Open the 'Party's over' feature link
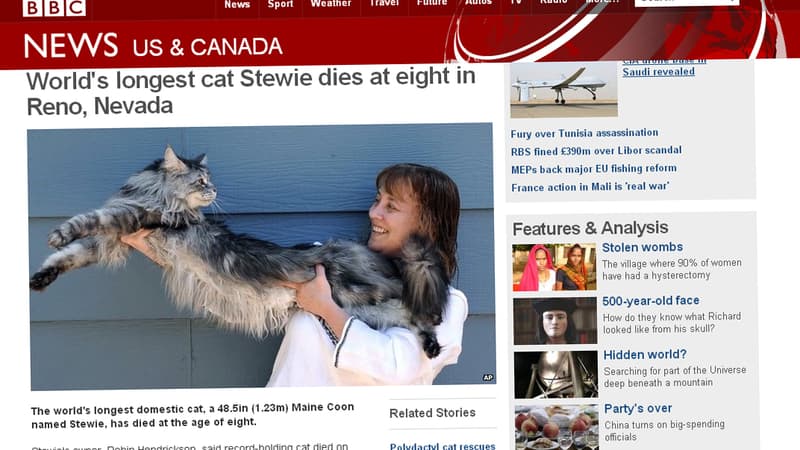 [x=638, y=409]
